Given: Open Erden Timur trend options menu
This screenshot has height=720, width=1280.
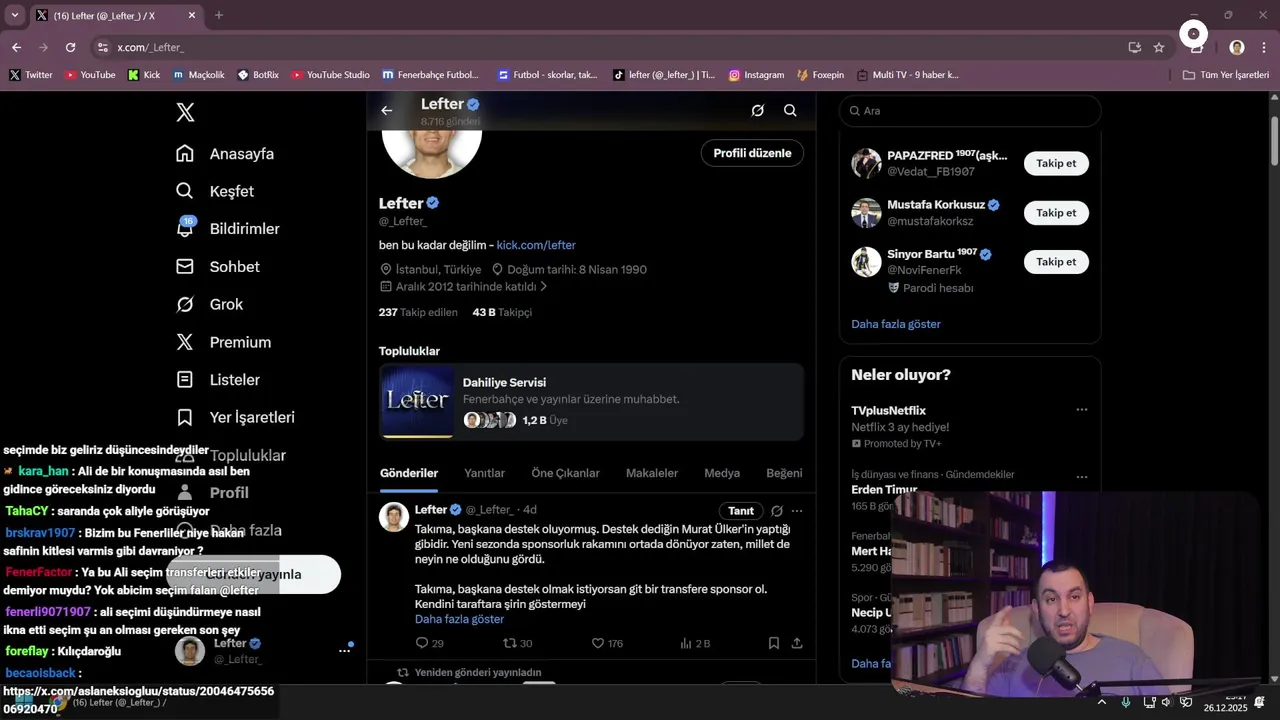Looking at the screenshot, I should tap(1081, 477).
